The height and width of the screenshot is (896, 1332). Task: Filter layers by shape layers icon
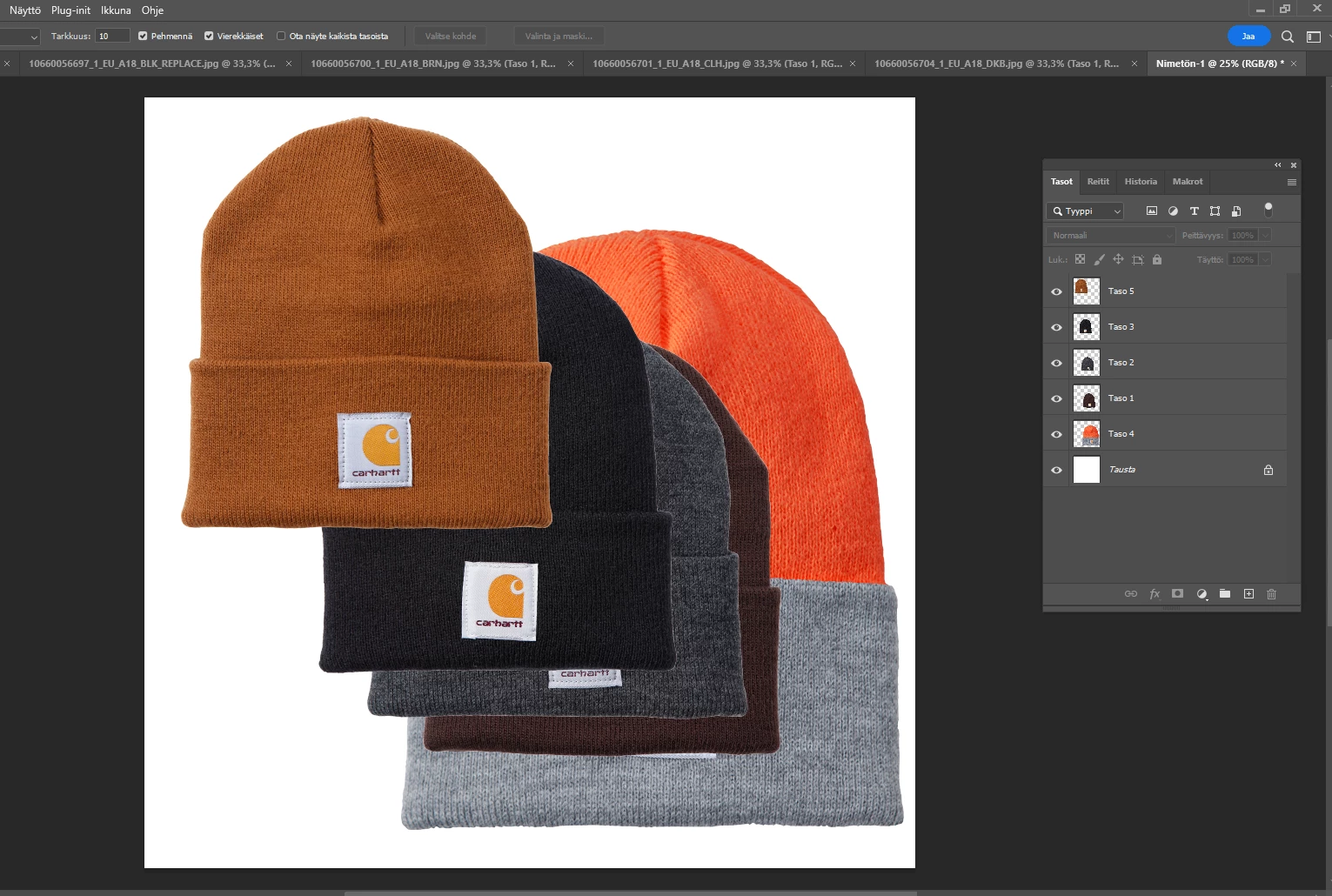pos(1215,211)
